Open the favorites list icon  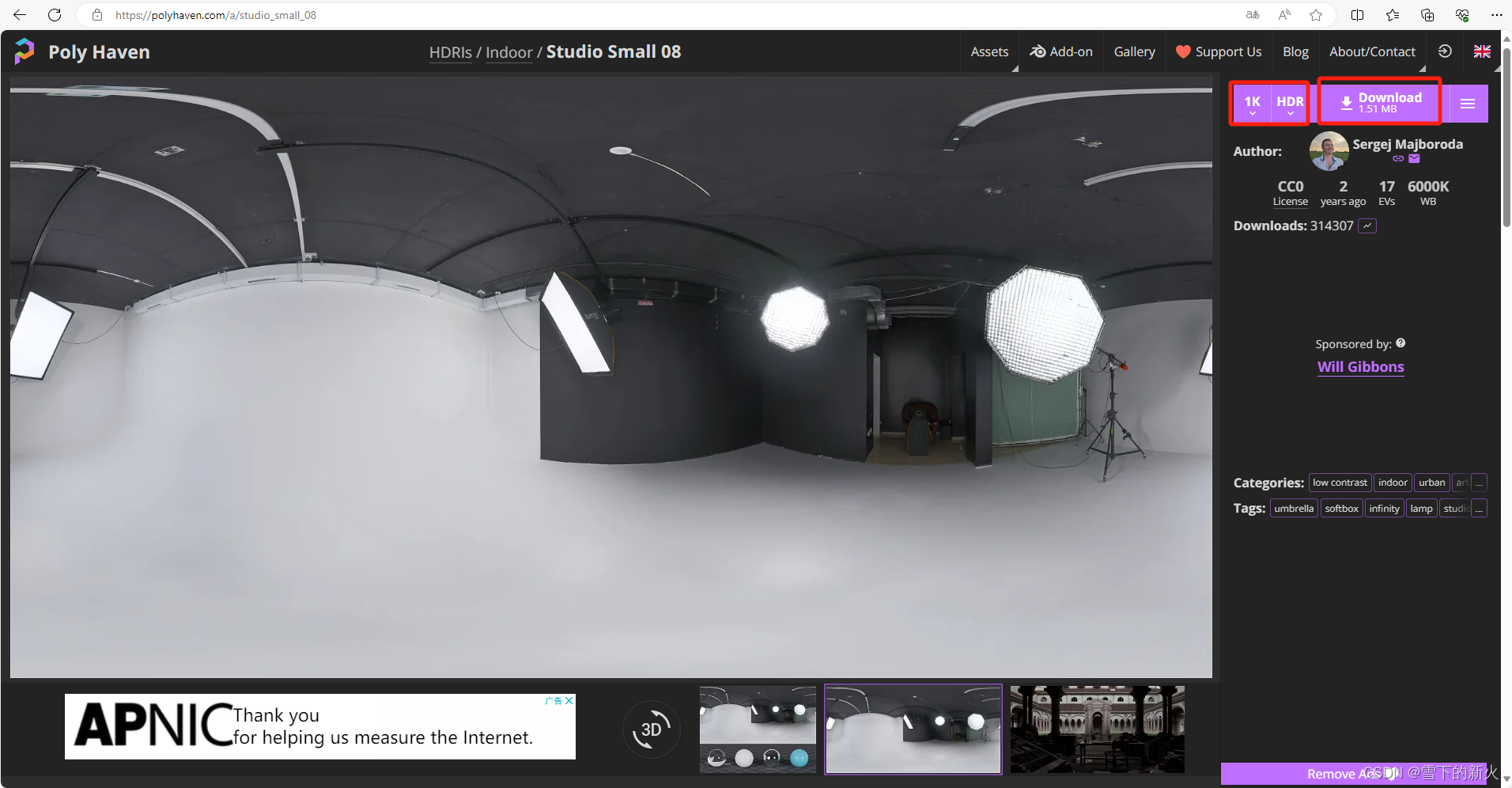pos(1393,15)
